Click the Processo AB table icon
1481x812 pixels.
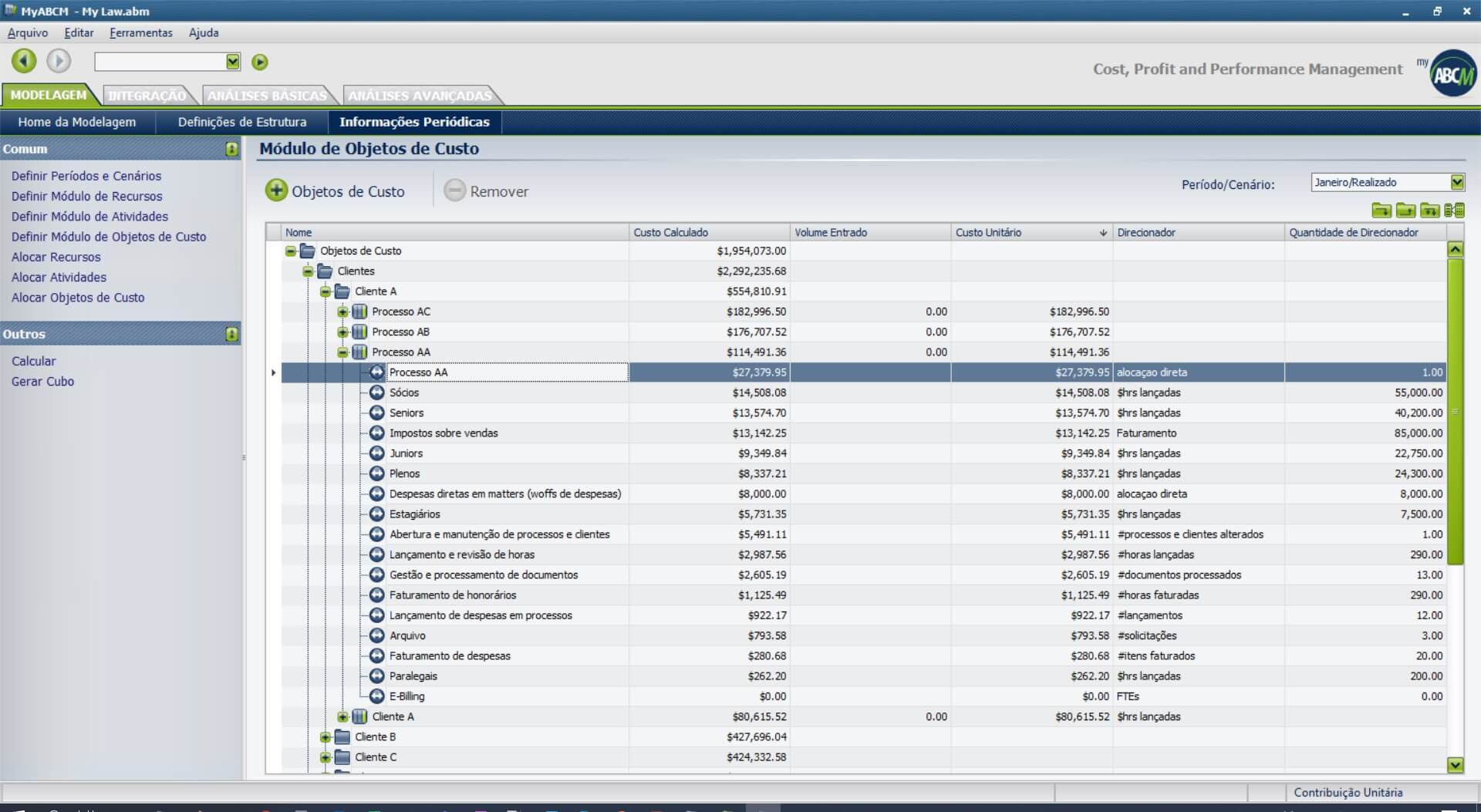pos(359,332)
